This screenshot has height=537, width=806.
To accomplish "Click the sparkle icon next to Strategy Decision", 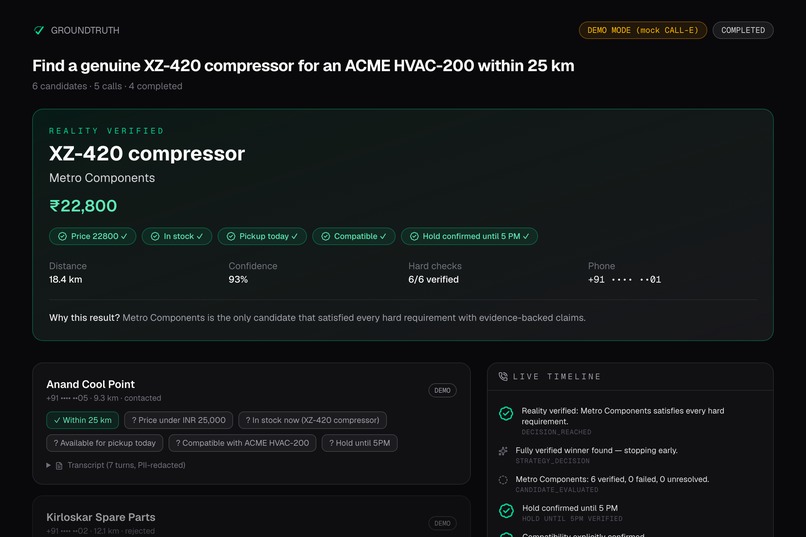I will tap(503, 451).
